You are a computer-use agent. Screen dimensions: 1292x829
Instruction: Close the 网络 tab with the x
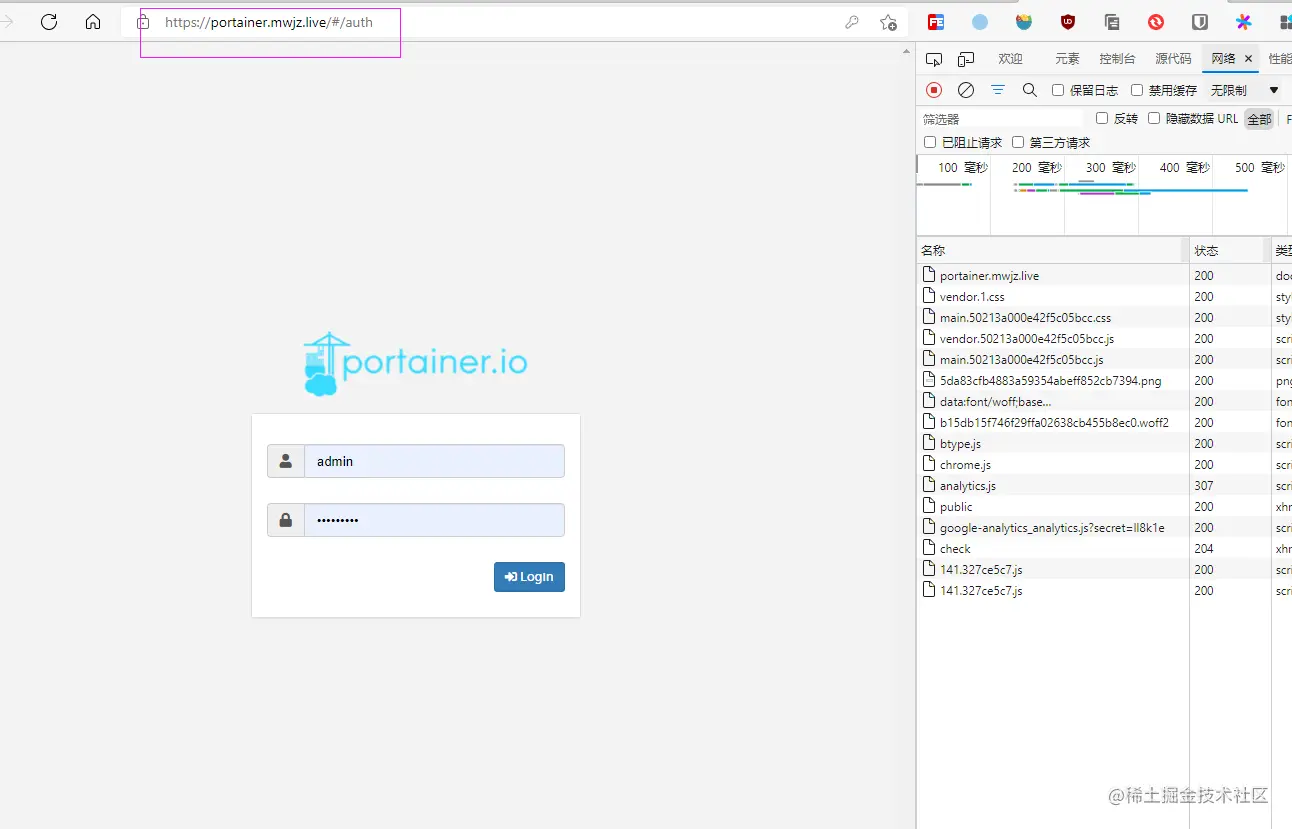(x=1248, y=59)
